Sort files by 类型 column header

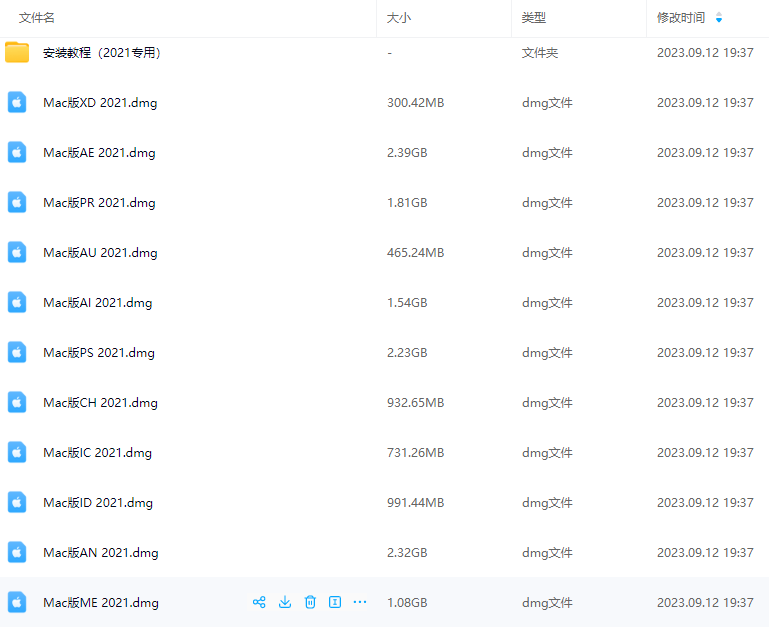(x=534, y=18)
